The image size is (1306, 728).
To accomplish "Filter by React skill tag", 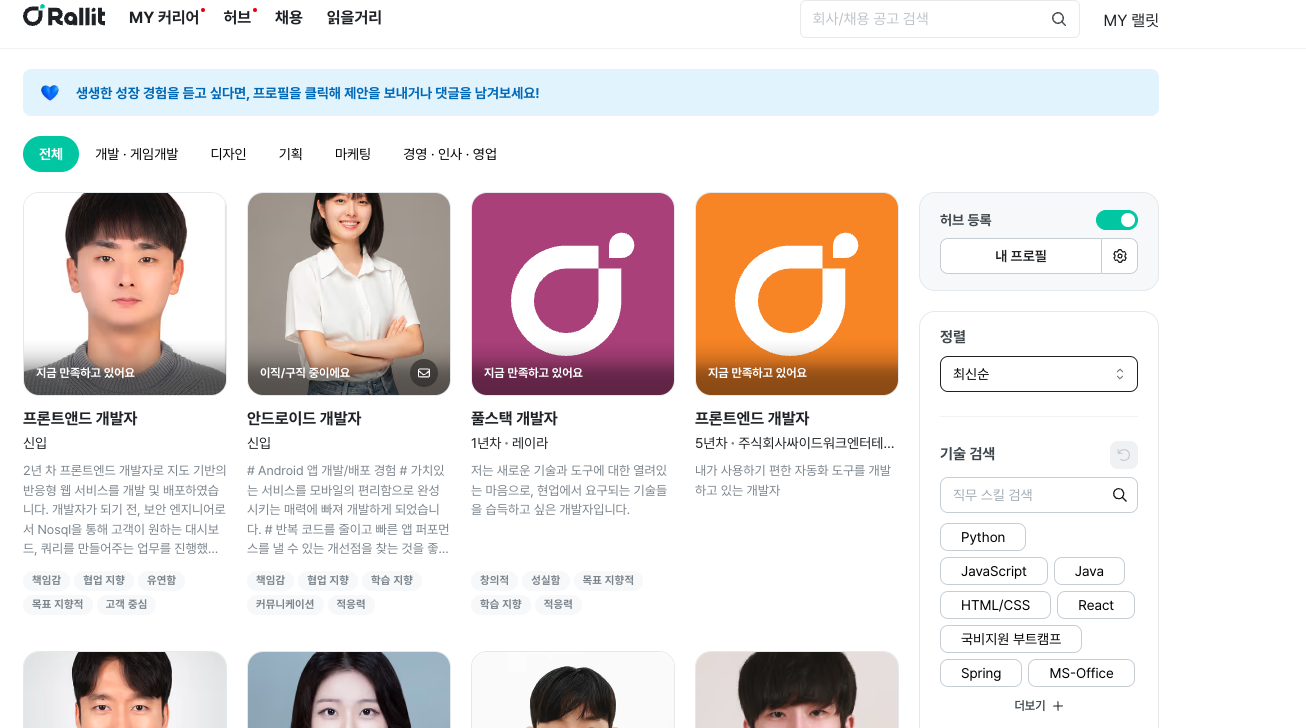I will (1096, 605).
